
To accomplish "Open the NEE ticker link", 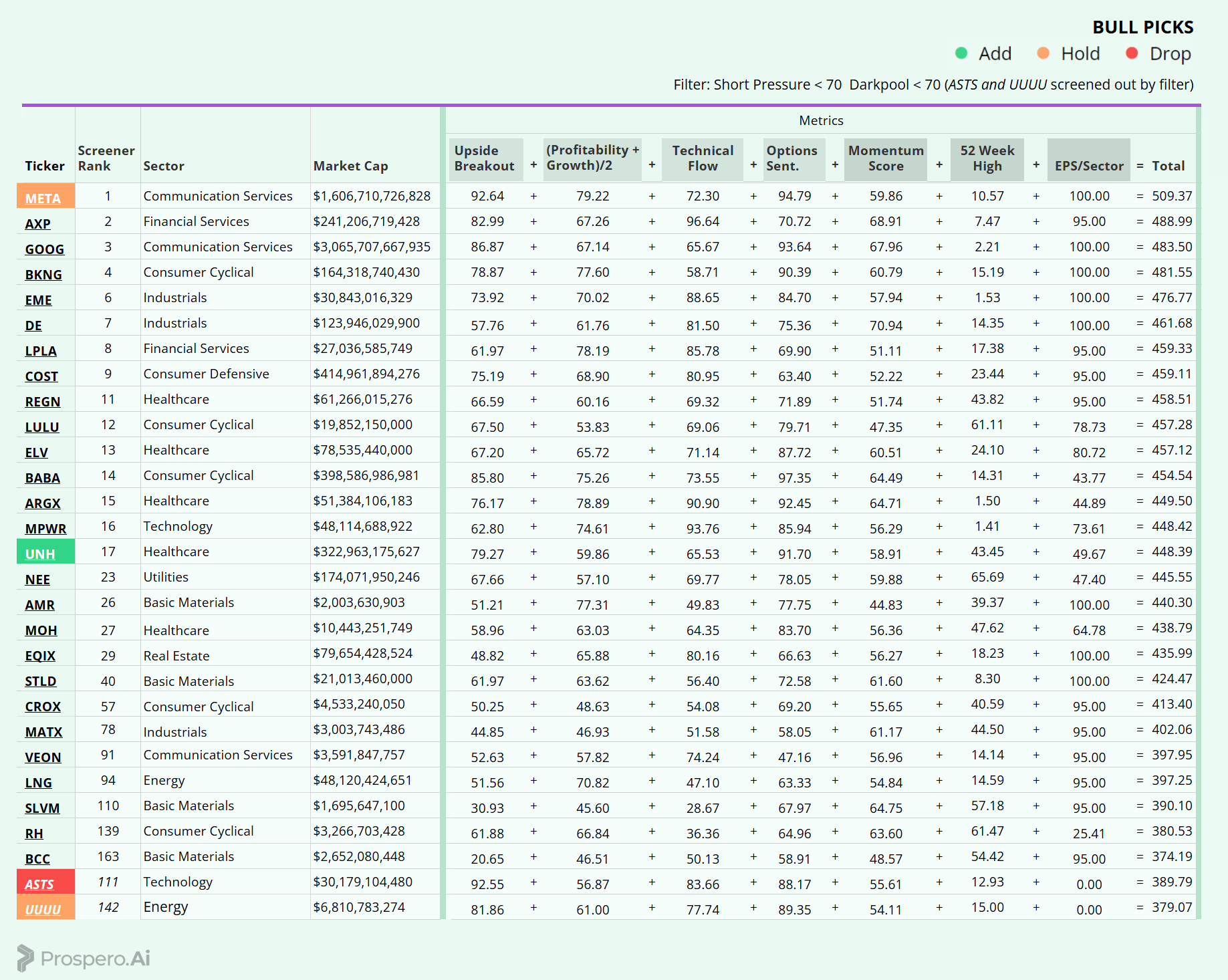I will click(x=37, y=580).
